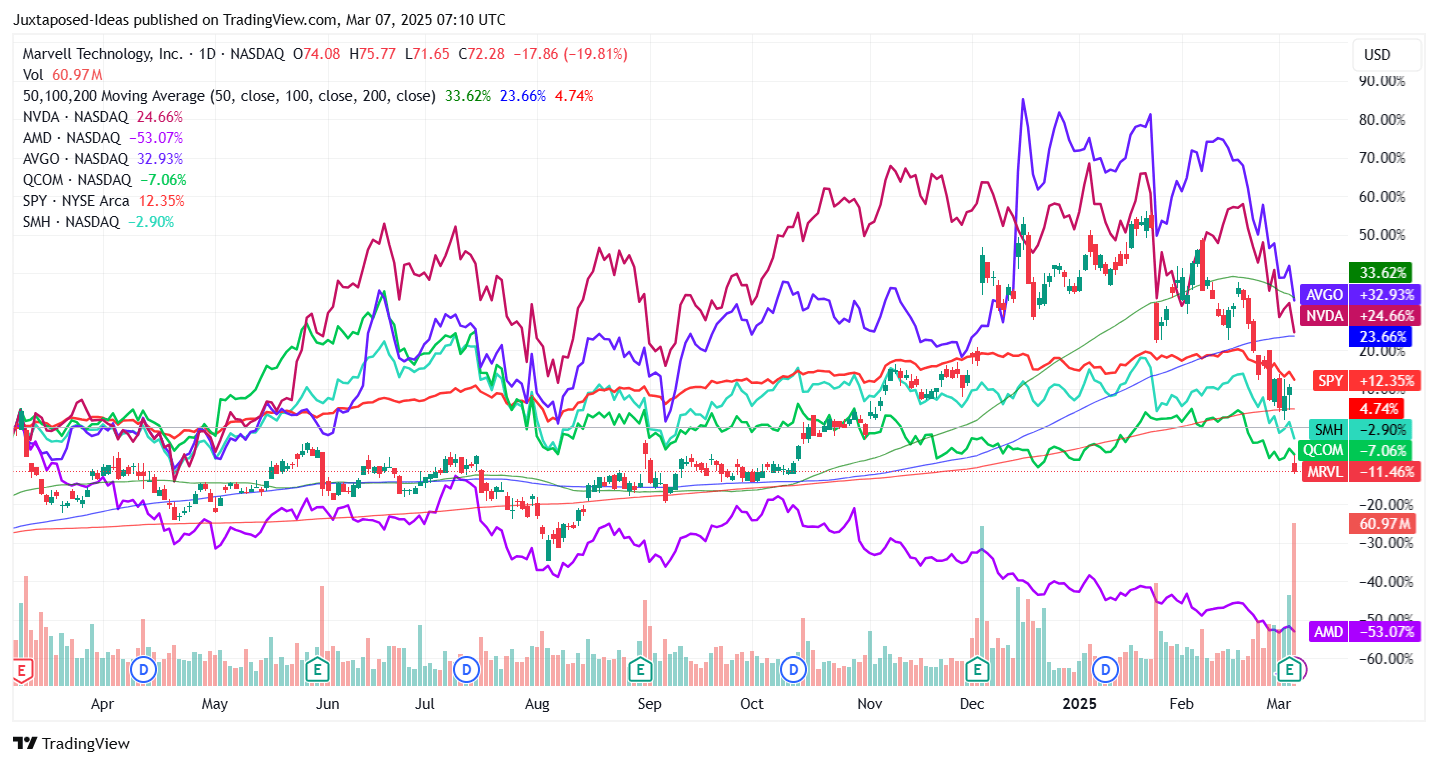The width and height of the screenshot is (1438, 765).
Task: Click the AVGO +32.93% price scale label
Action: pyautogui.click(x=1361, y=295)
